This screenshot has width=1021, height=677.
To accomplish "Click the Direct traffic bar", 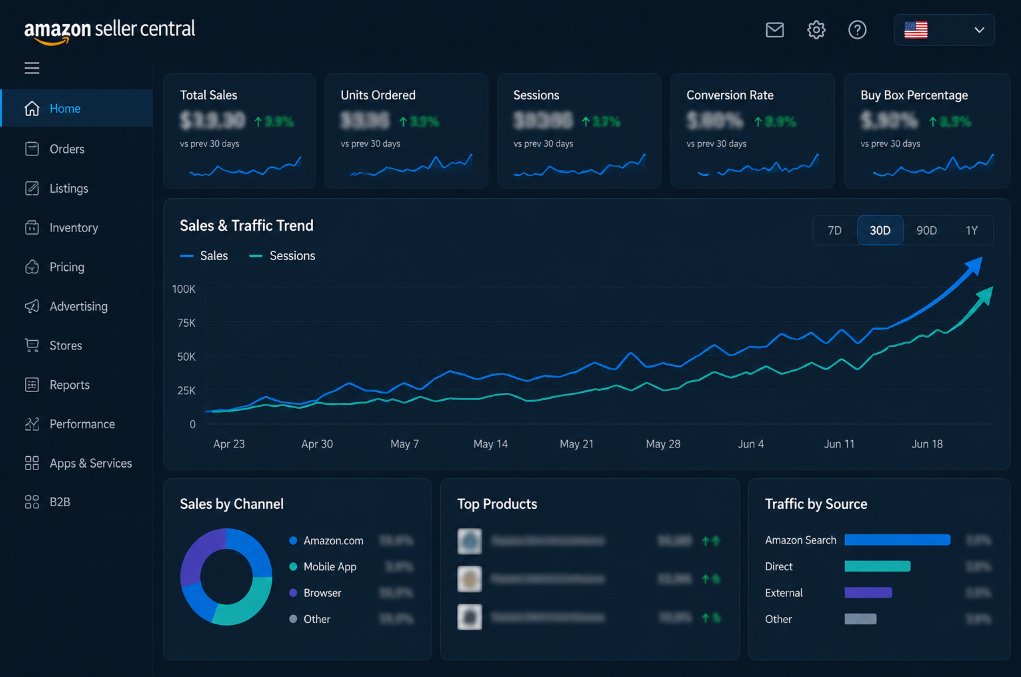I will click(877, 566).
